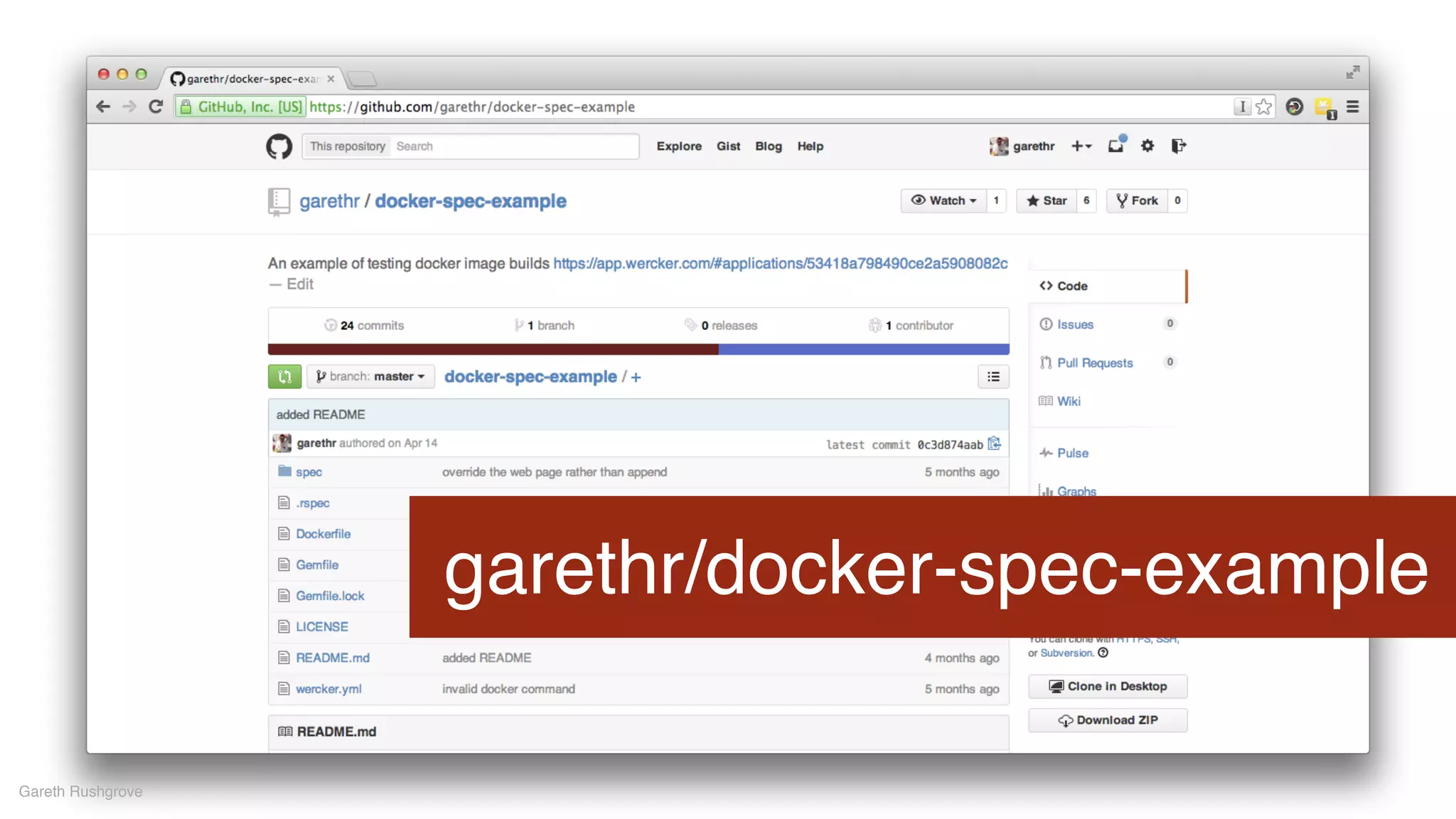Click the GitHub octocat logo
The width and height of the screenshot is (1456, 819).
pos(279,146)
